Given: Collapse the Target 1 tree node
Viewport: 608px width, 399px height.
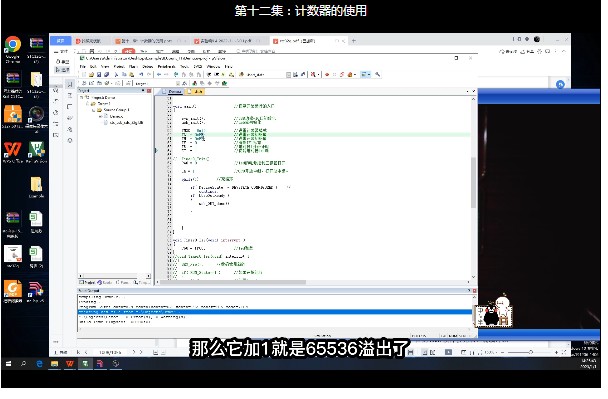Looking at the screenshot, I should pyautogui.click(x=87, y=104).
